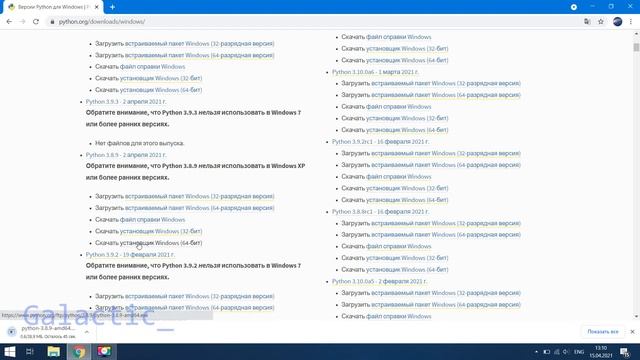Open File Explorer from taskbar
Image resolution: width=640 pixels, height=360 pixels.
coord(53,351)
